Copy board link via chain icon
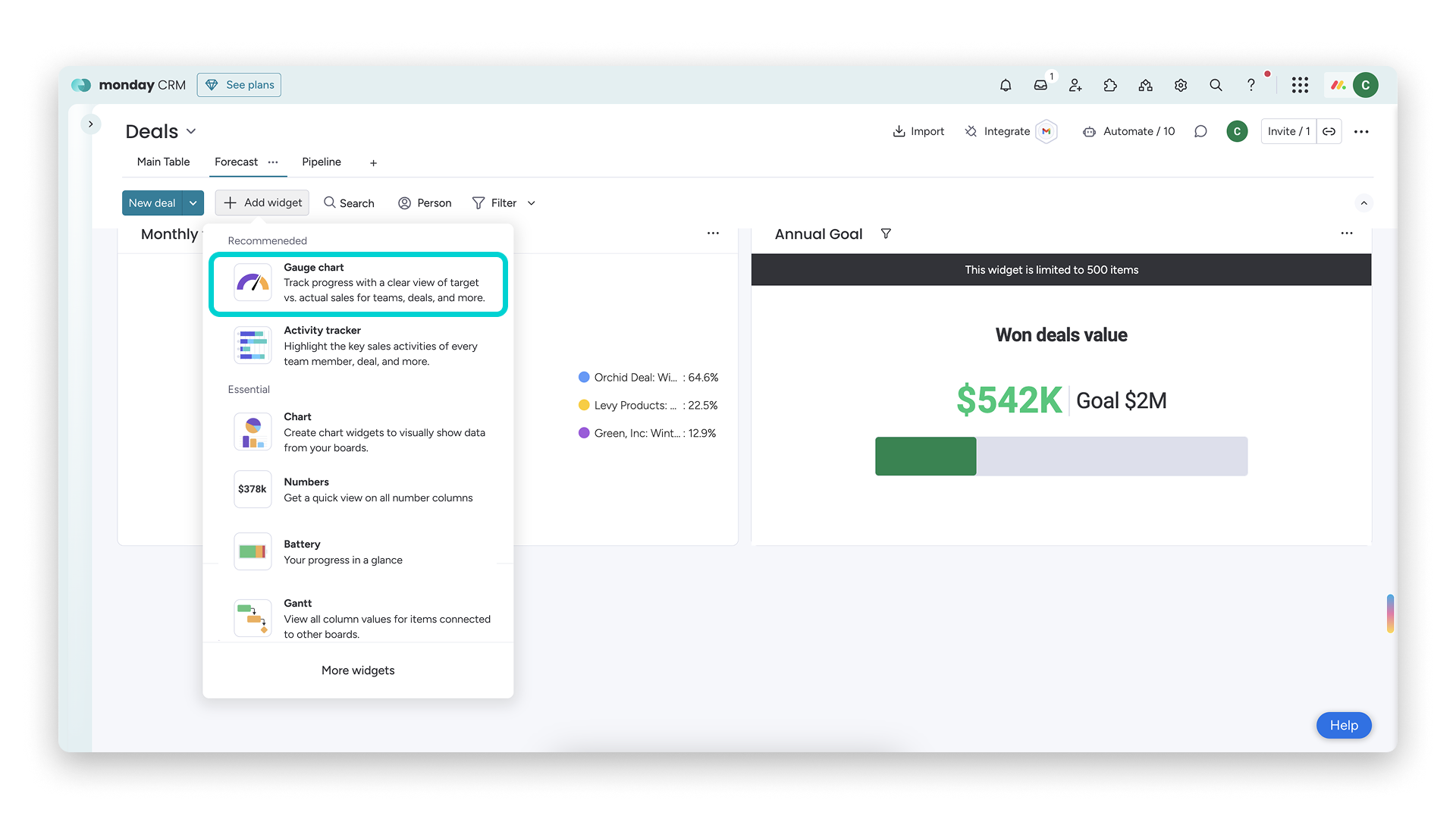The height and width of the screenshot is (819, 1456). point(1329,131)
